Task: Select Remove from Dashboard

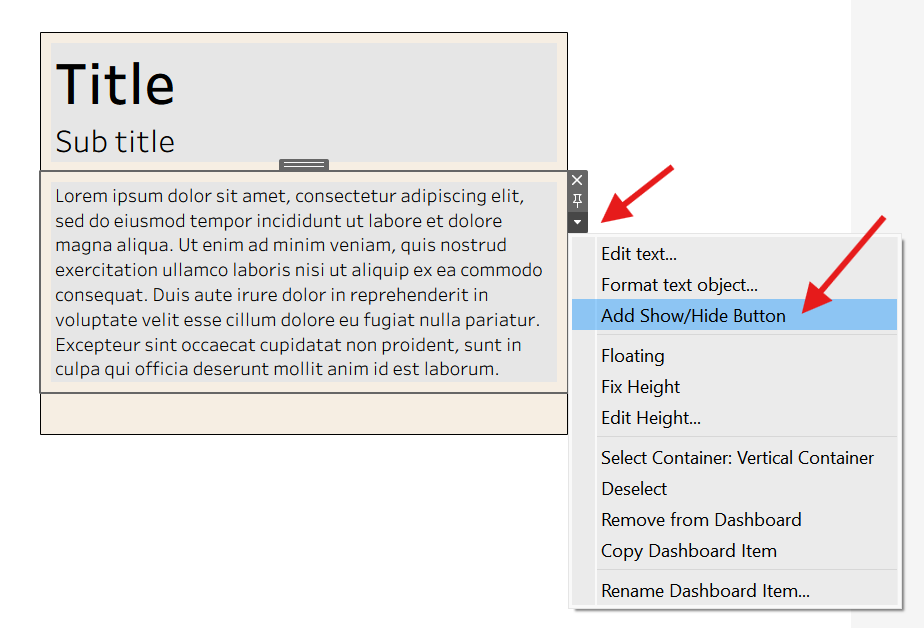Action: (701, 520)
